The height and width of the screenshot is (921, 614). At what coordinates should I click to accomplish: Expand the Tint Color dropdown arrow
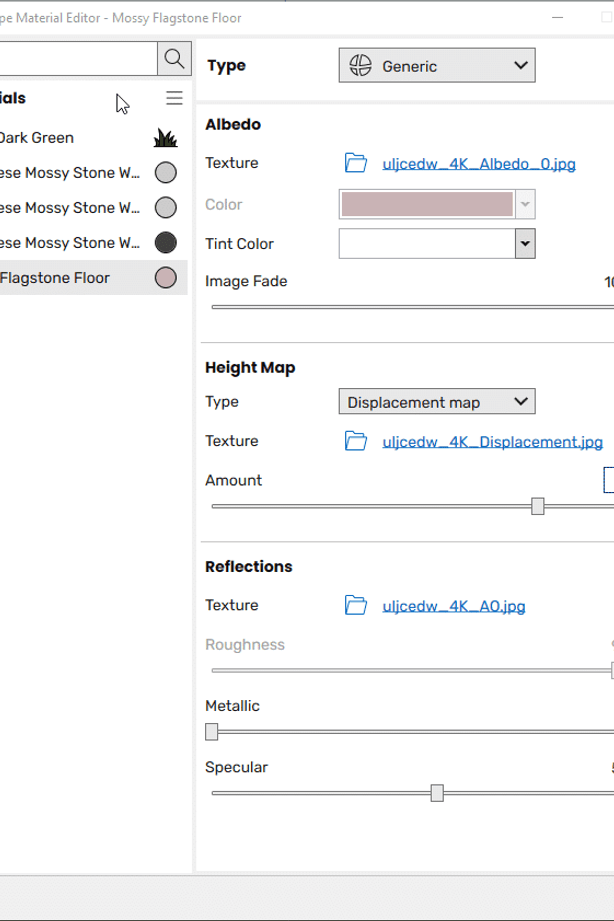(525, 243)
